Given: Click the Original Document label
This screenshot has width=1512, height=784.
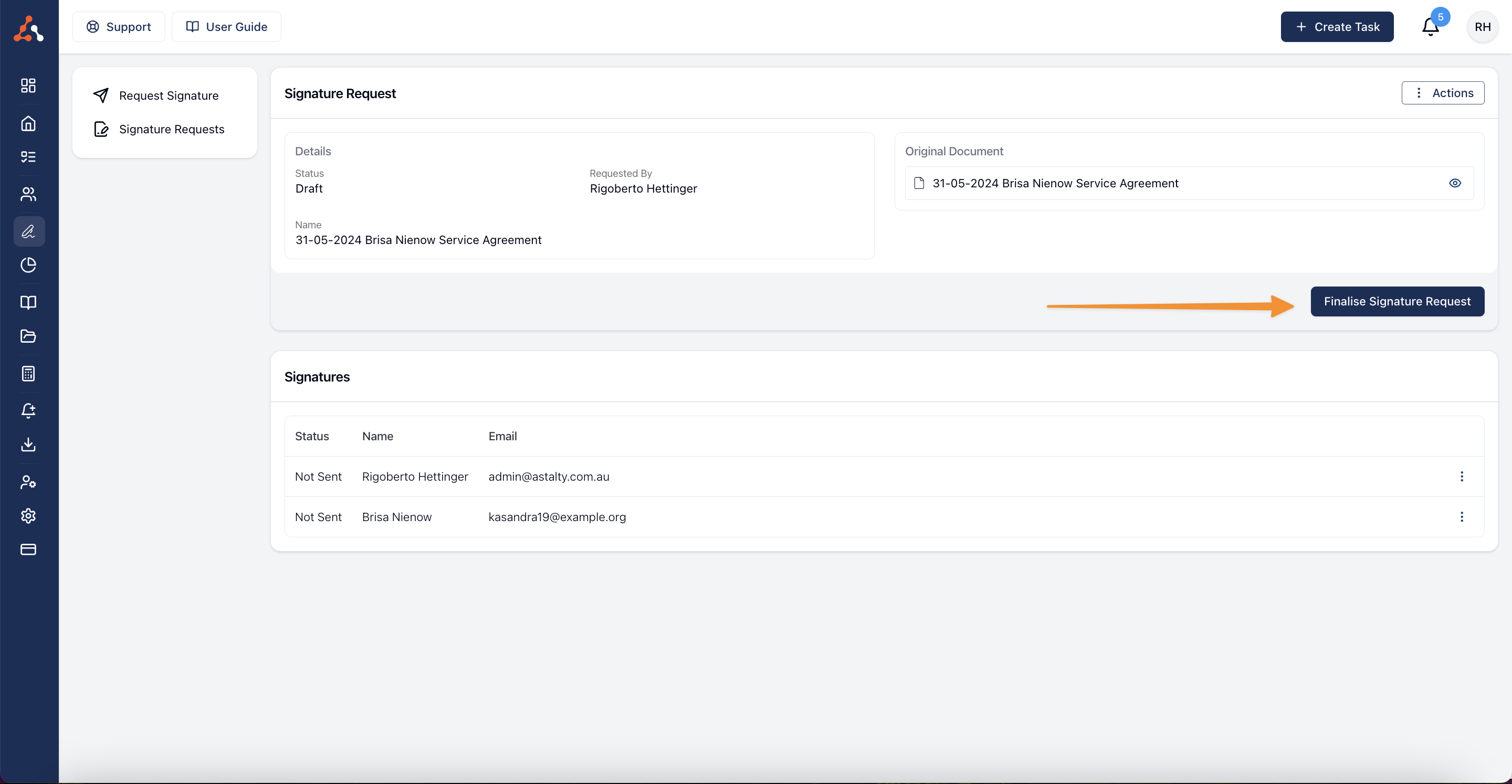Looking at the screenshot, I should point(954,152).
